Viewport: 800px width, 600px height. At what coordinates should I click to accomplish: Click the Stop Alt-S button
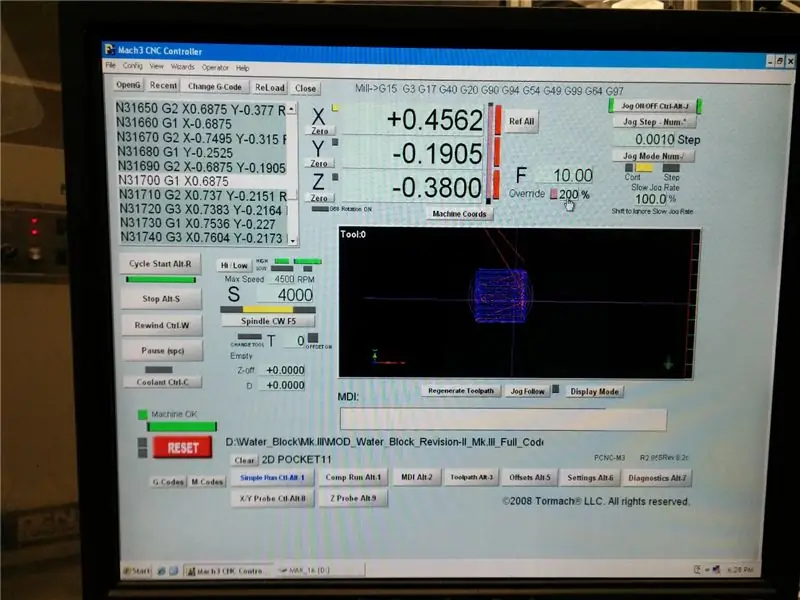pyautogui.click(x=161, y=298)
